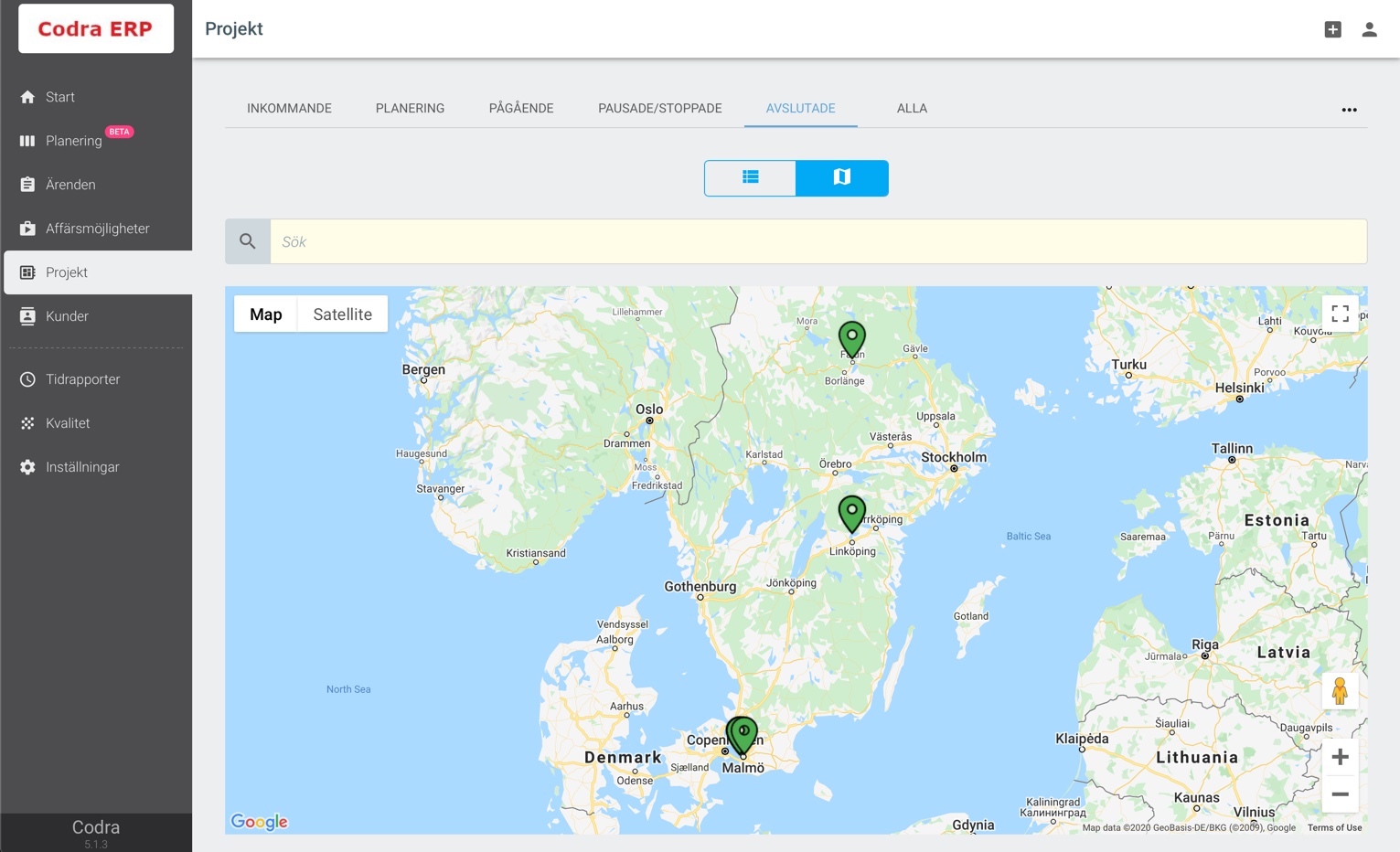
Task: Click the green marker near Malmö
Action: 743,734
